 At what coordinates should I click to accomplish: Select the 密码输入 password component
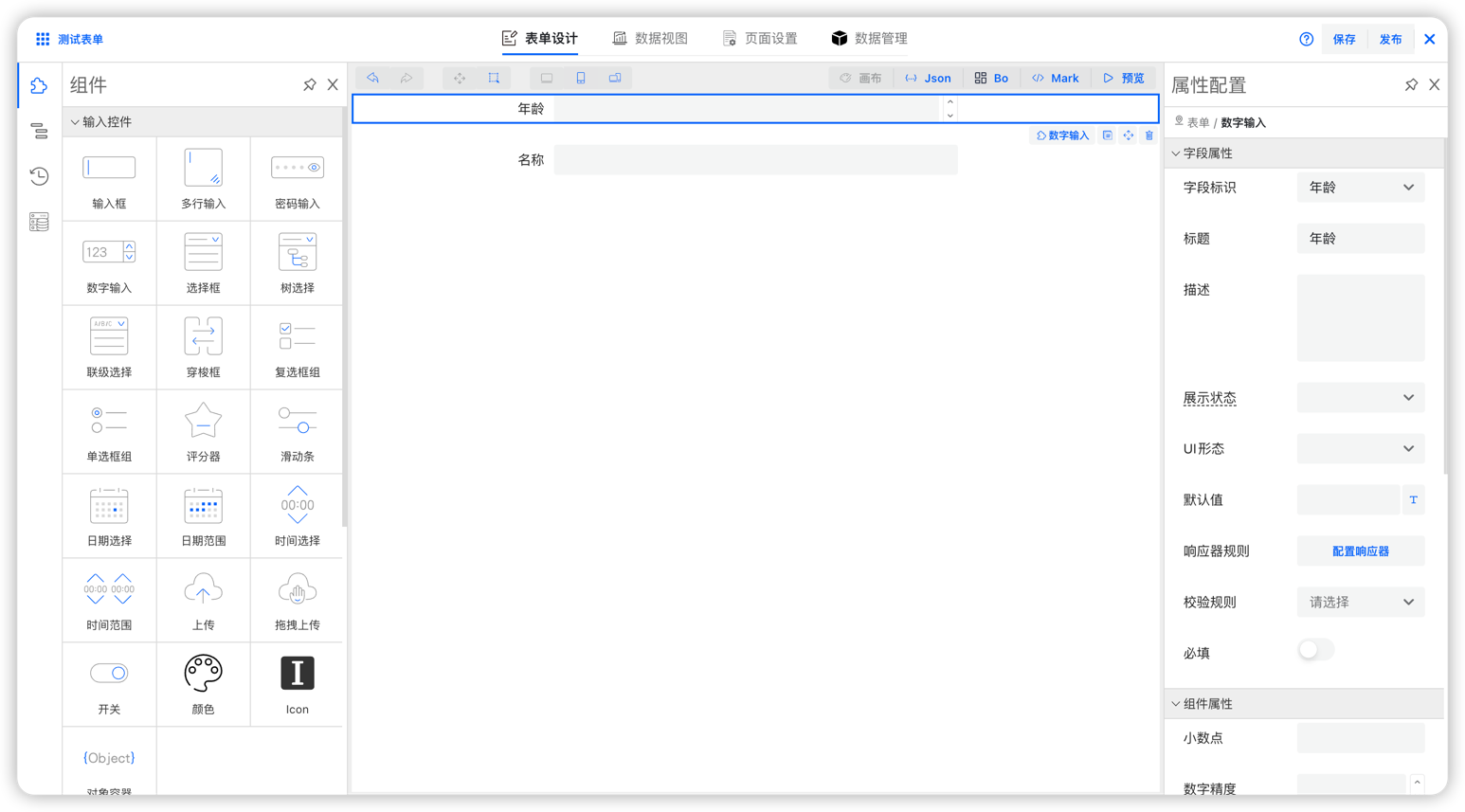point(297,179)
